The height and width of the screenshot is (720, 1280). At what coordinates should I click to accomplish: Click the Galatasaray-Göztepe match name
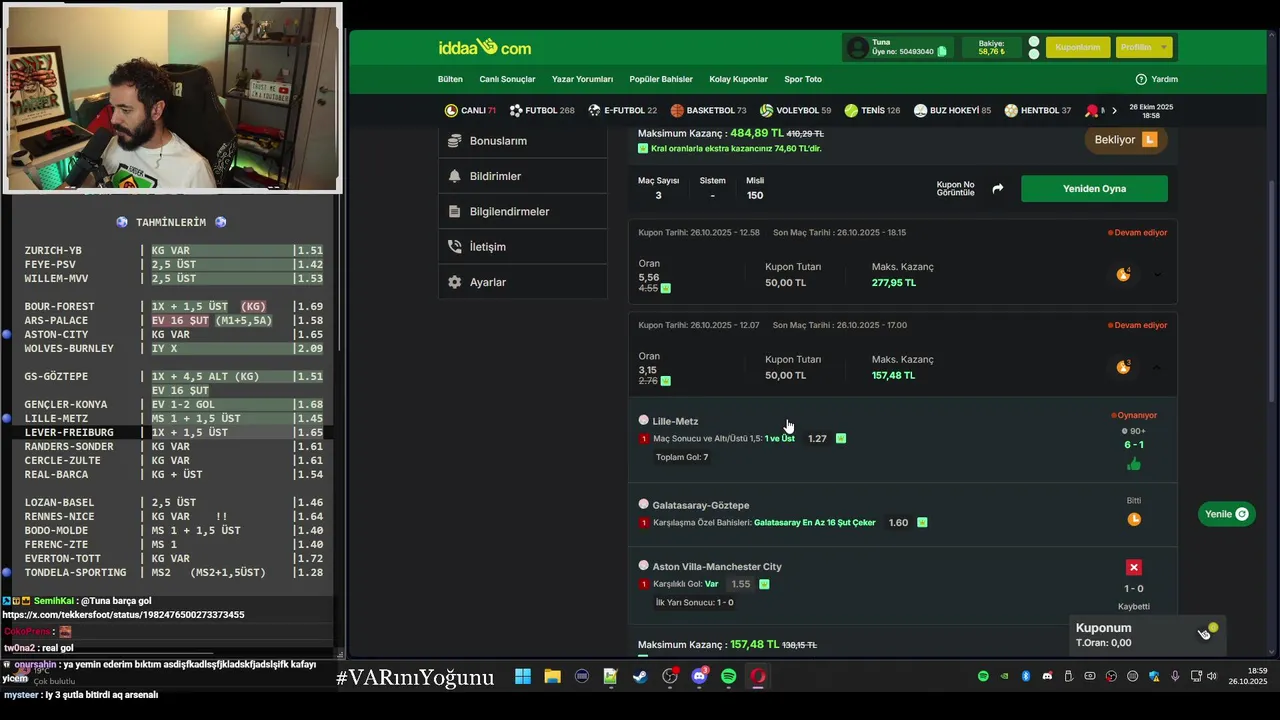pos(701,505)
